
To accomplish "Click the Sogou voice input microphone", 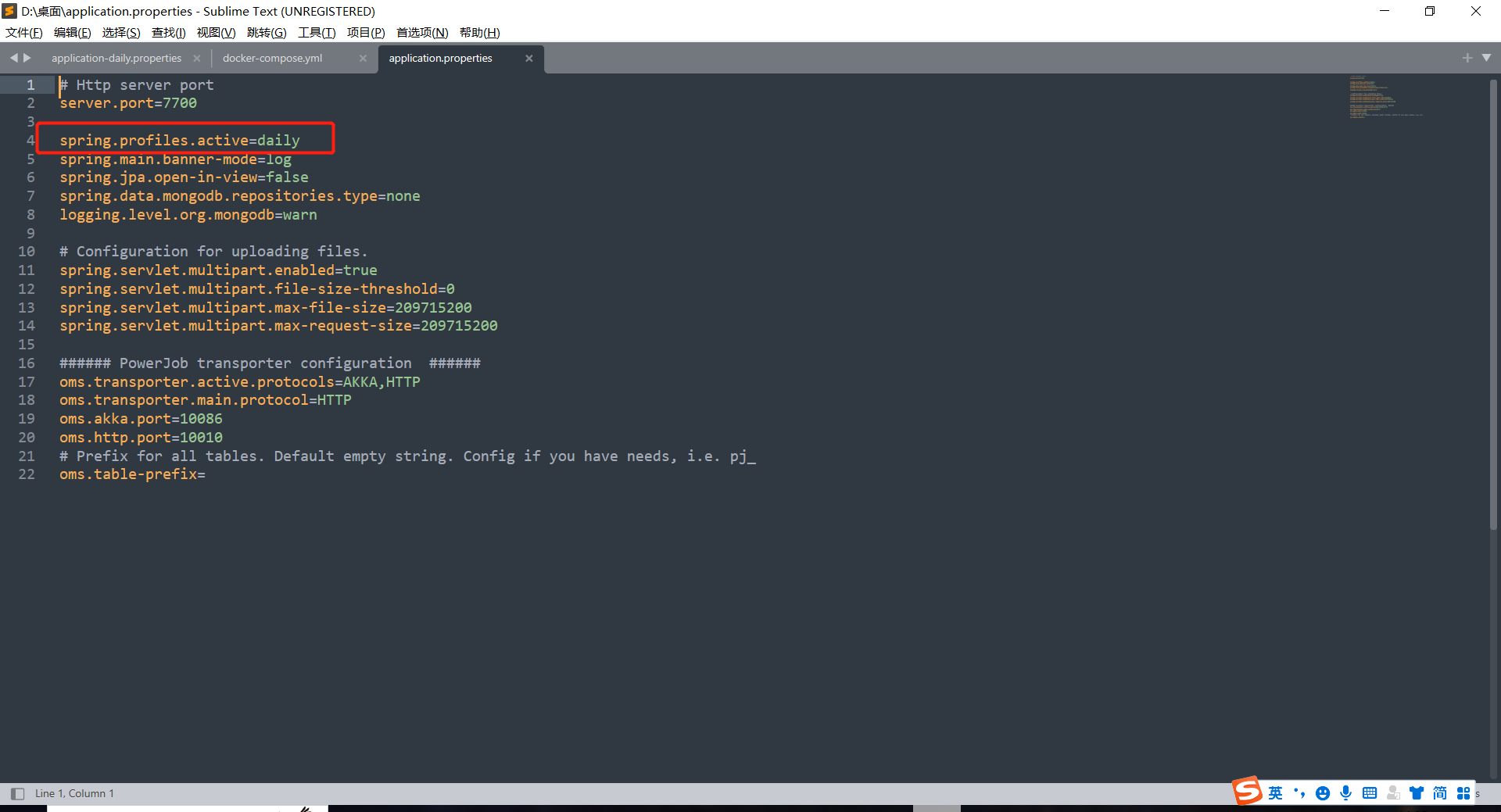I will click(1345, 793).
